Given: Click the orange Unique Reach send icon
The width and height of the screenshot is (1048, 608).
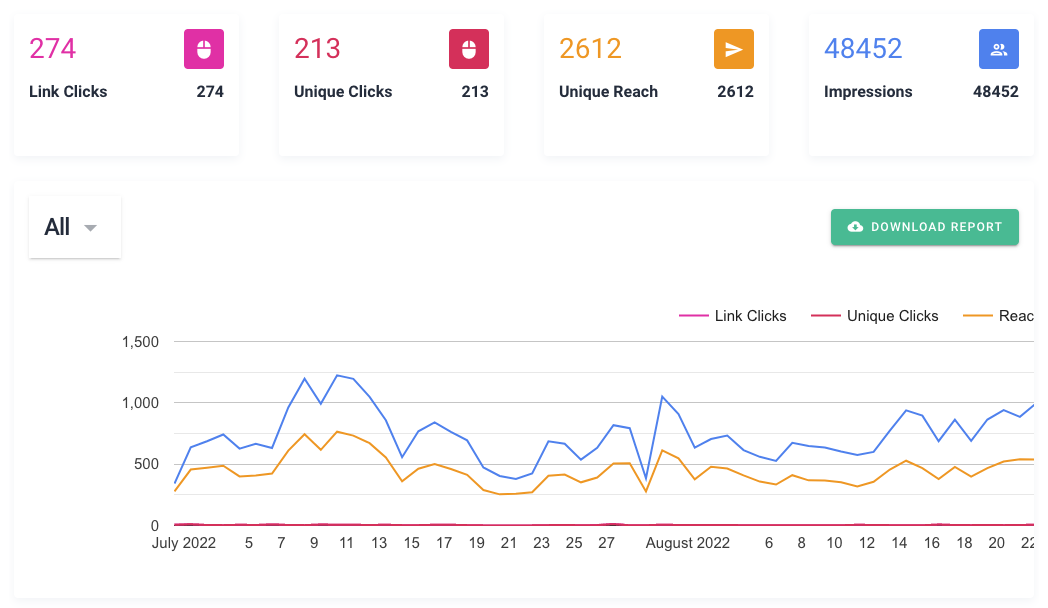Looking at the screenshot, I should pos(734,49).
